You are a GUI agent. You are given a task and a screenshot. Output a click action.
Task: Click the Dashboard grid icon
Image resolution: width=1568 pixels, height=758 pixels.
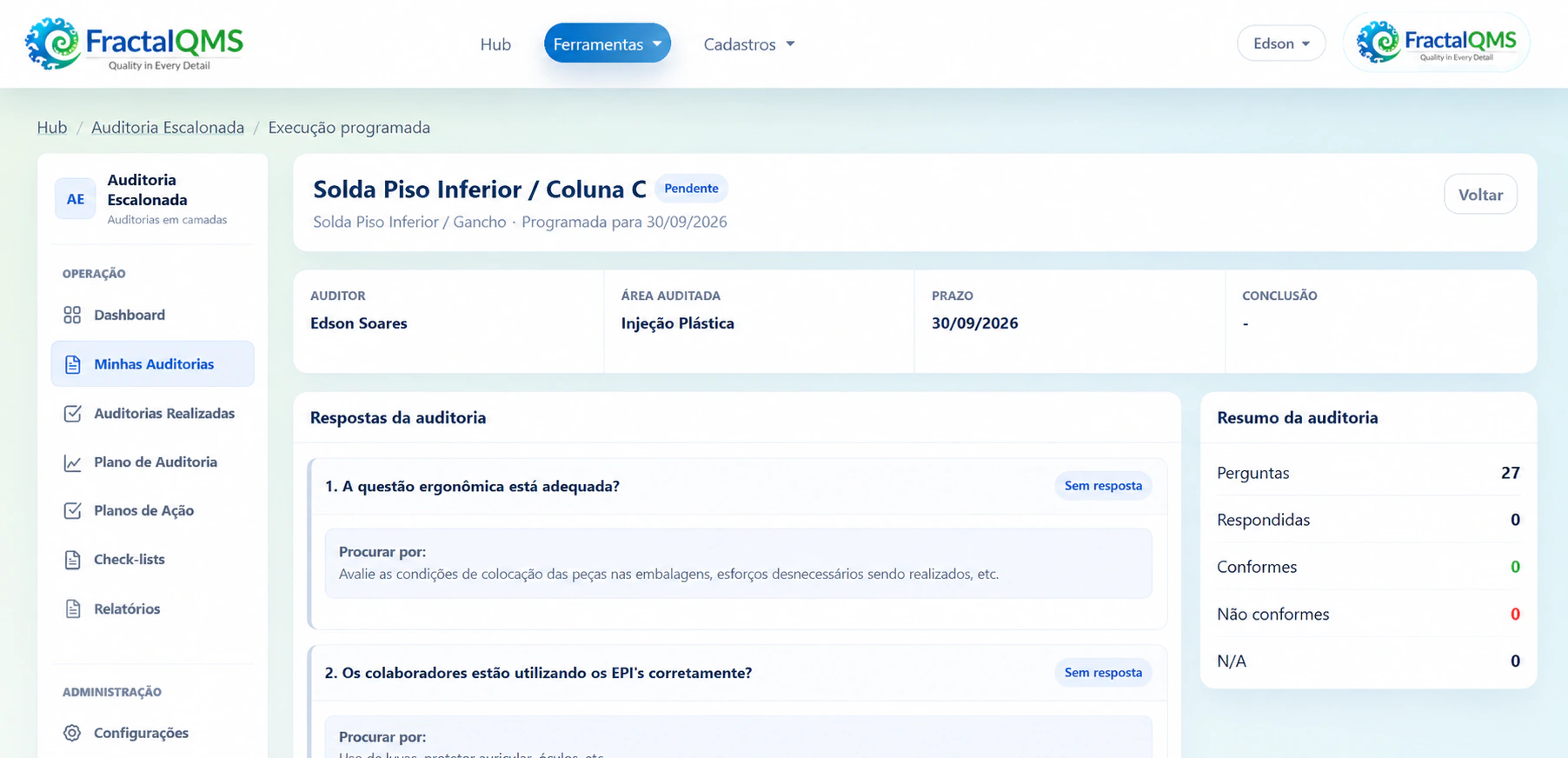click(x=72, y=315)
